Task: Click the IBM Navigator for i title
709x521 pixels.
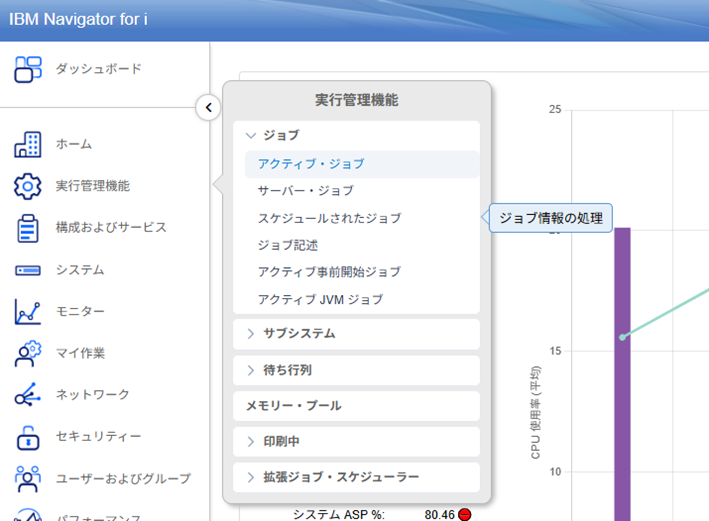Action: (x=78, y=19)
